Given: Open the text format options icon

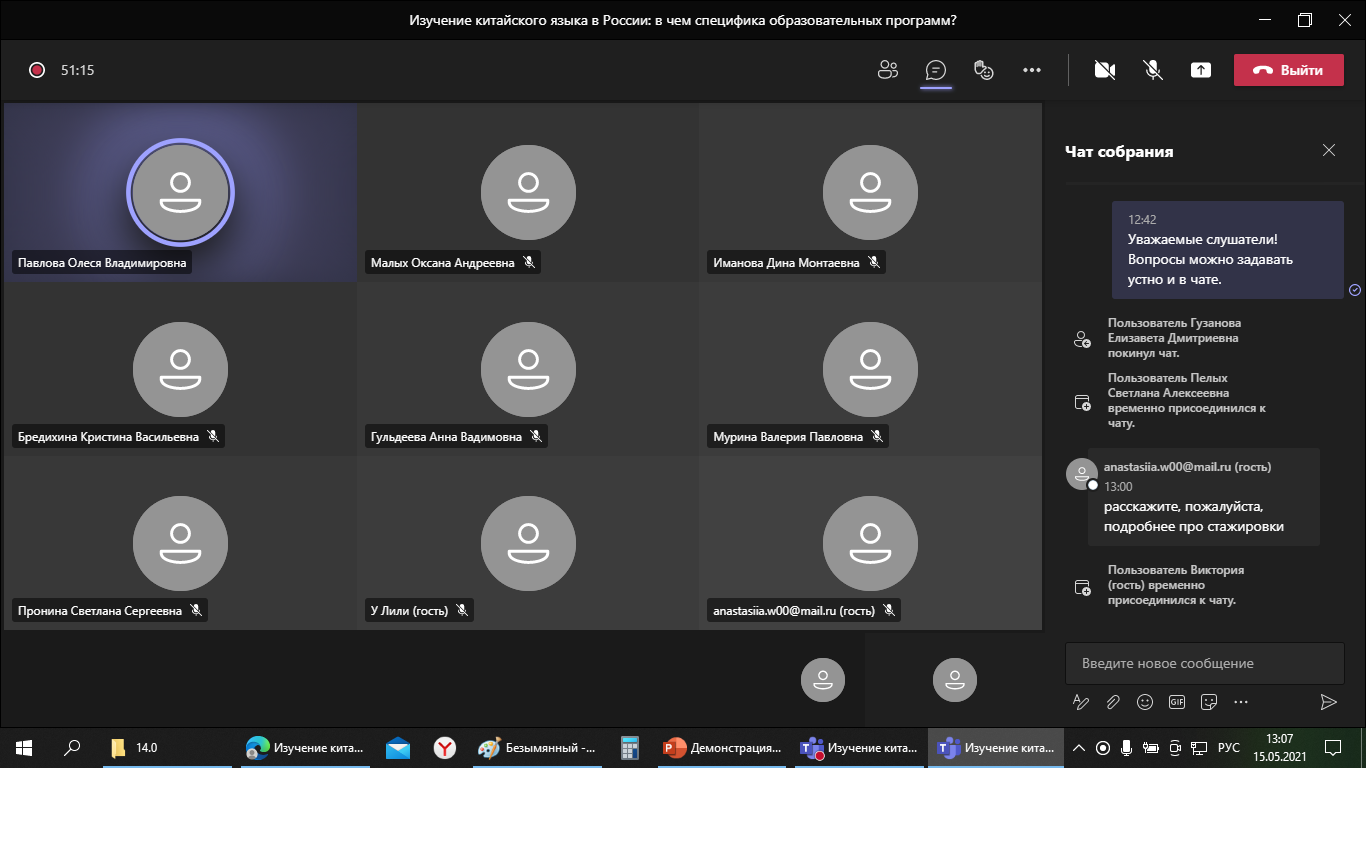Looking at the screenshot, I should click(1081, 702).
